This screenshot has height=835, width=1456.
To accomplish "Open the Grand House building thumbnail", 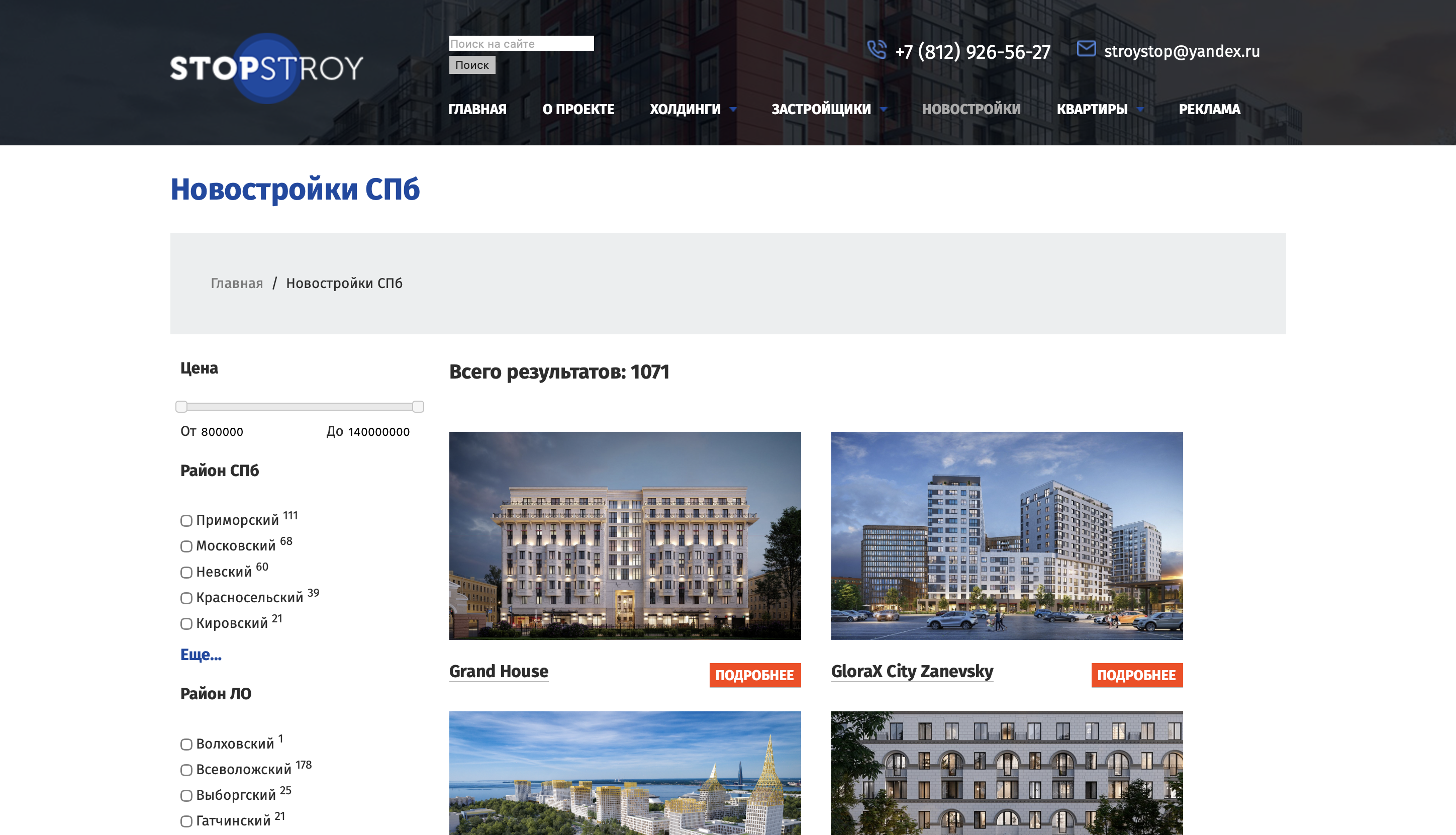I will point(625,536).
